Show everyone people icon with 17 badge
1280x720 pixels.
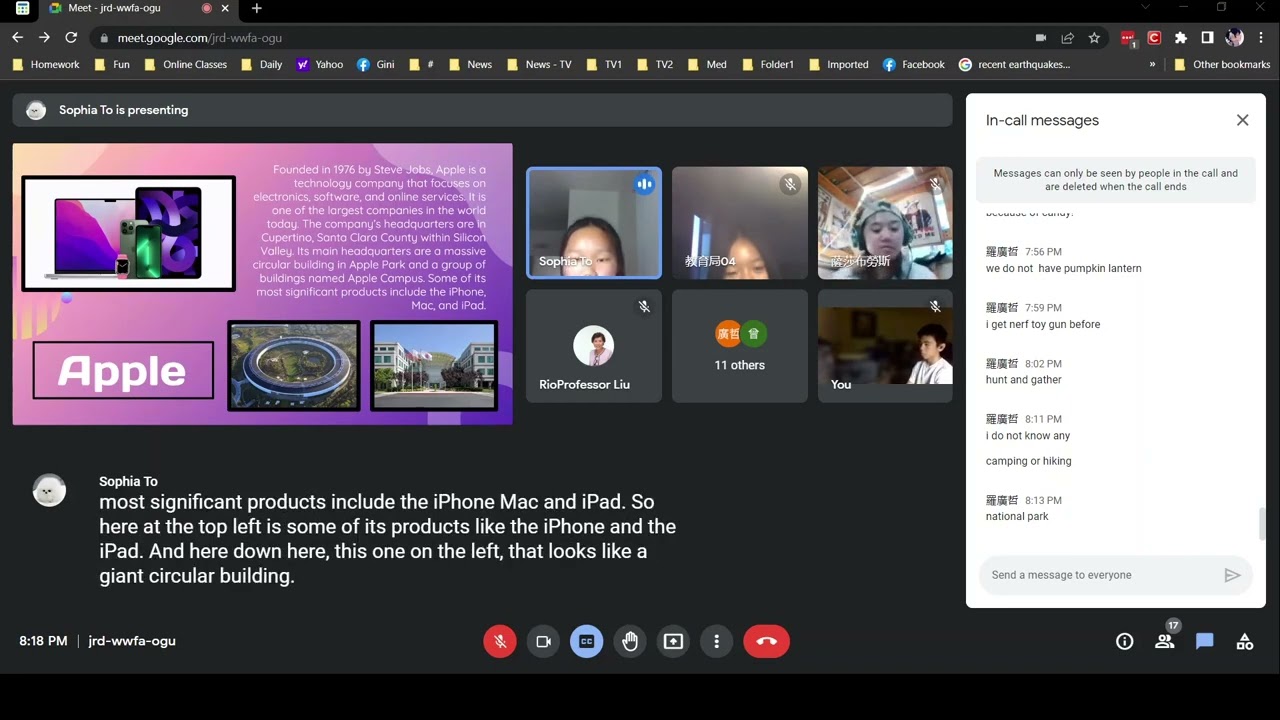[x=1165, y=642]
